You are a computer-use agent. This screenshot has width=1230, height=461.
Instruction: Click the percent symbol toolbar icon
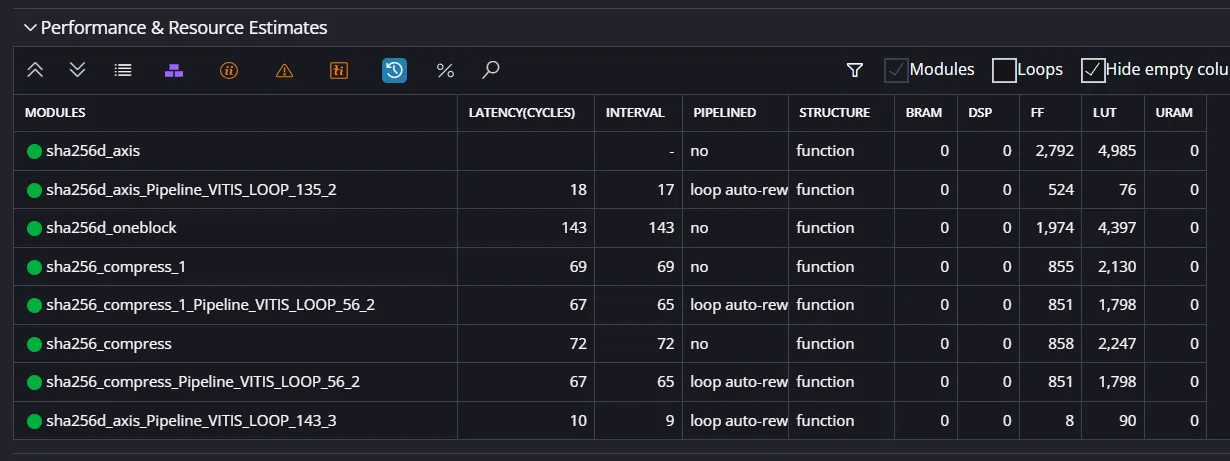(445, 70)
